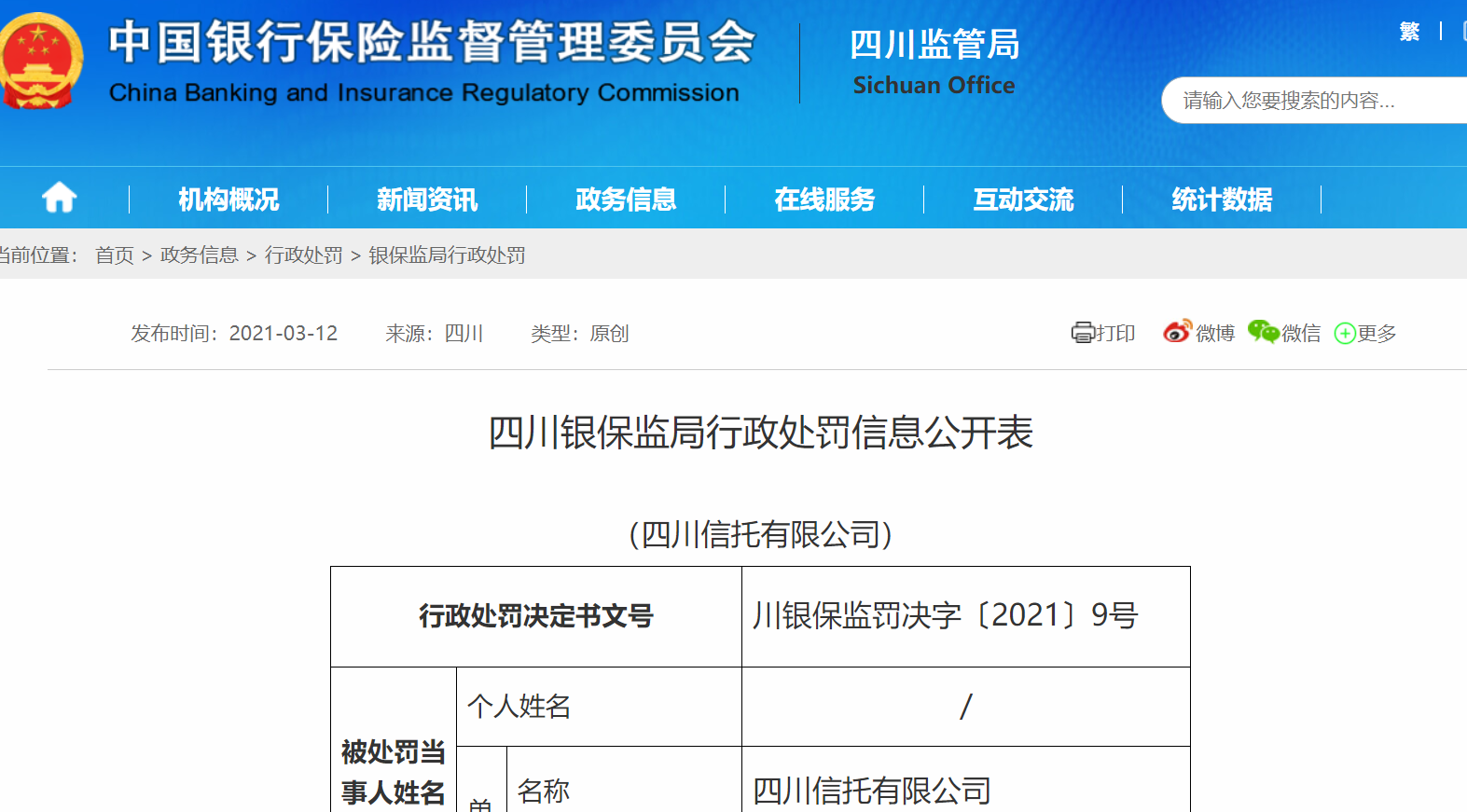Screen dimensions: 1467x812
Task: Click 银保监局行政处罚 breadcrumb link
Action: [448, 255]
